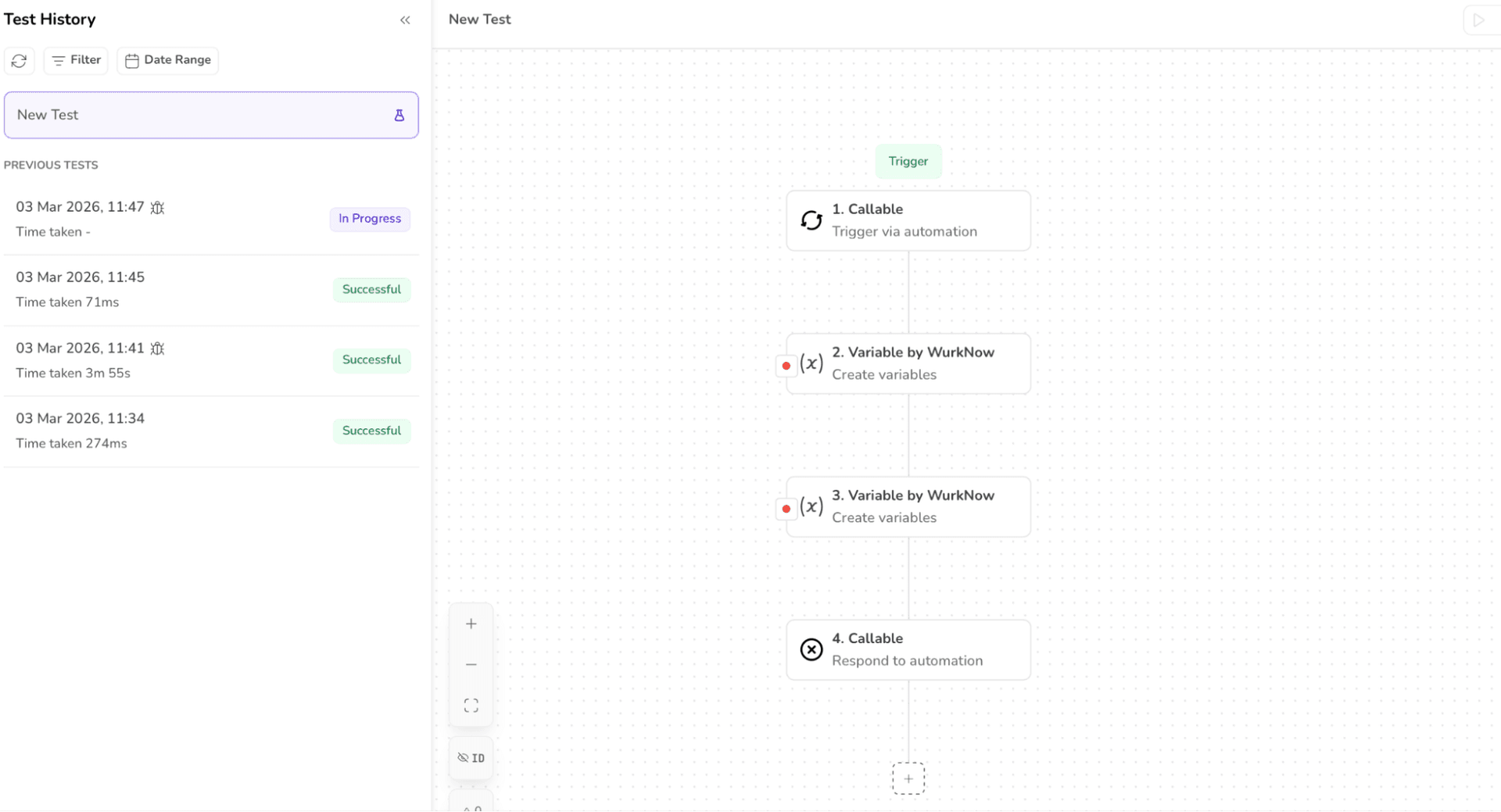Image resolution: width=1501 pixels, height=812 pixels.
Task: Open the Filter options
Action: (x=76, y=60)
